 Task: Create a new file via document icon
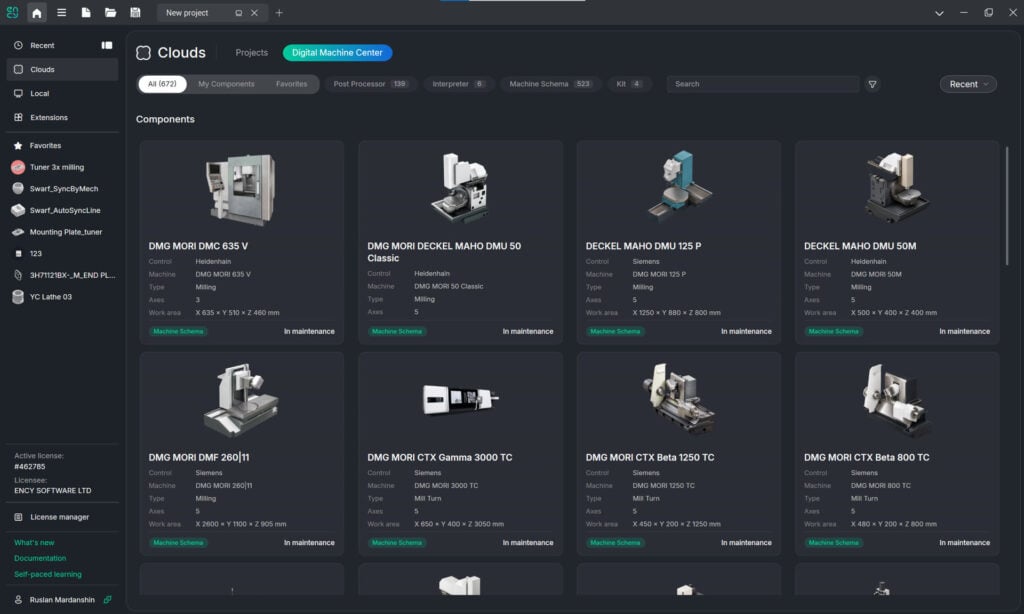86,12
